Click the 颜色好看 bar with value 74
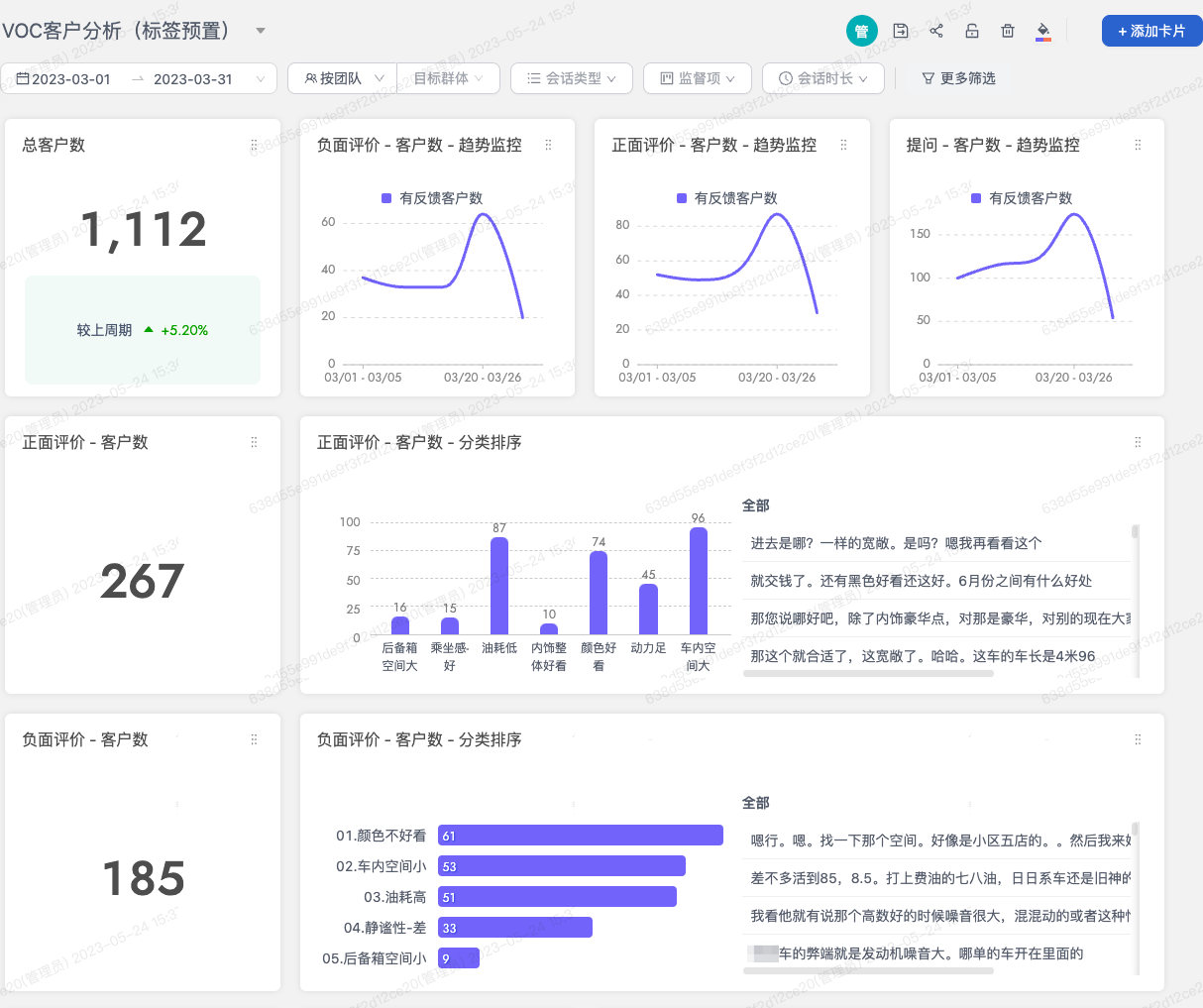This screenshot has width=1203, height=1008. (599, 593)
